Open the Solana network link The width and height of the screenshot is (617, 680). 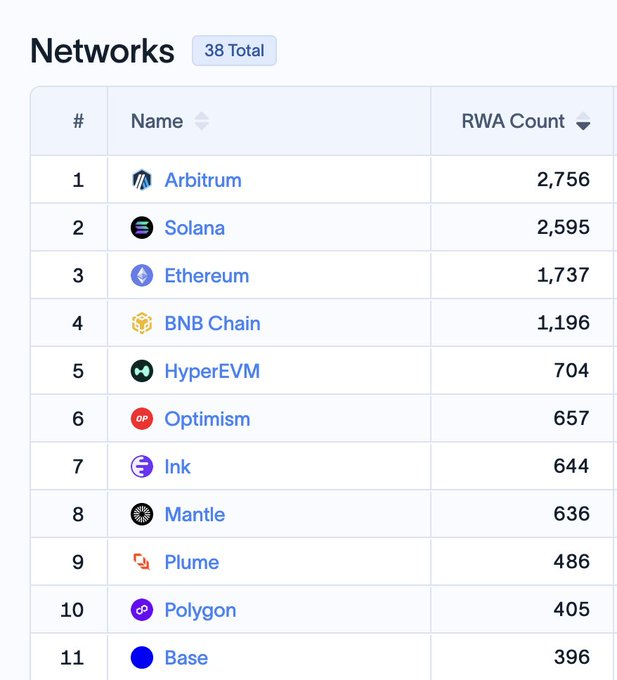tap(195, 228)
